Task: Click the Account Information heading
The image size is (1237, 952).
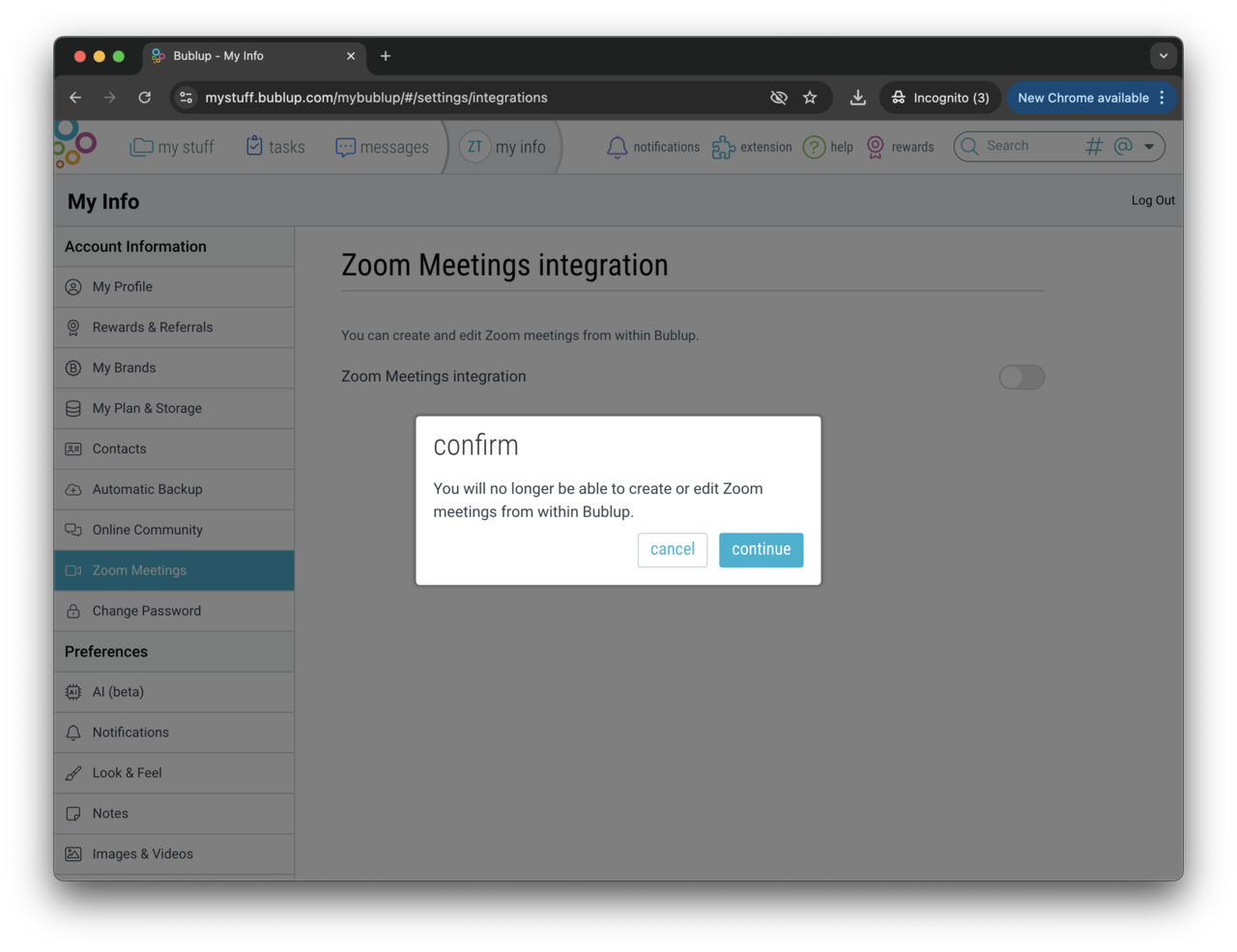Action: point(135,247)
